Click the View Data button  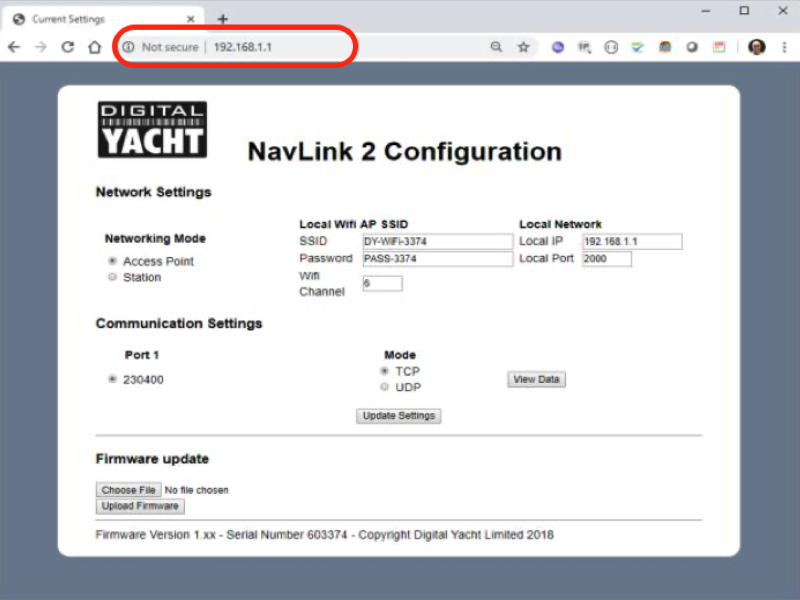pyautogui.click(x=536, y=379)
